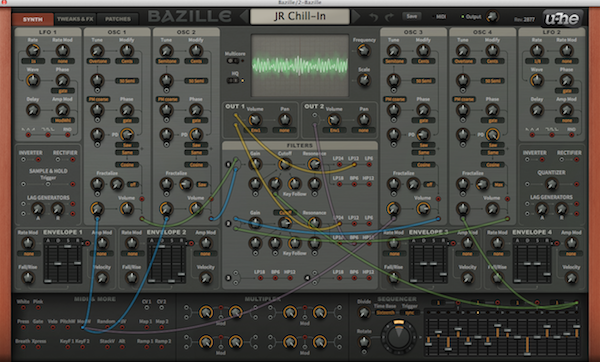The image size is (600, 362).
Task: Open the OSC 1 Modify Cents selector
Action: [x=127, y=61]
